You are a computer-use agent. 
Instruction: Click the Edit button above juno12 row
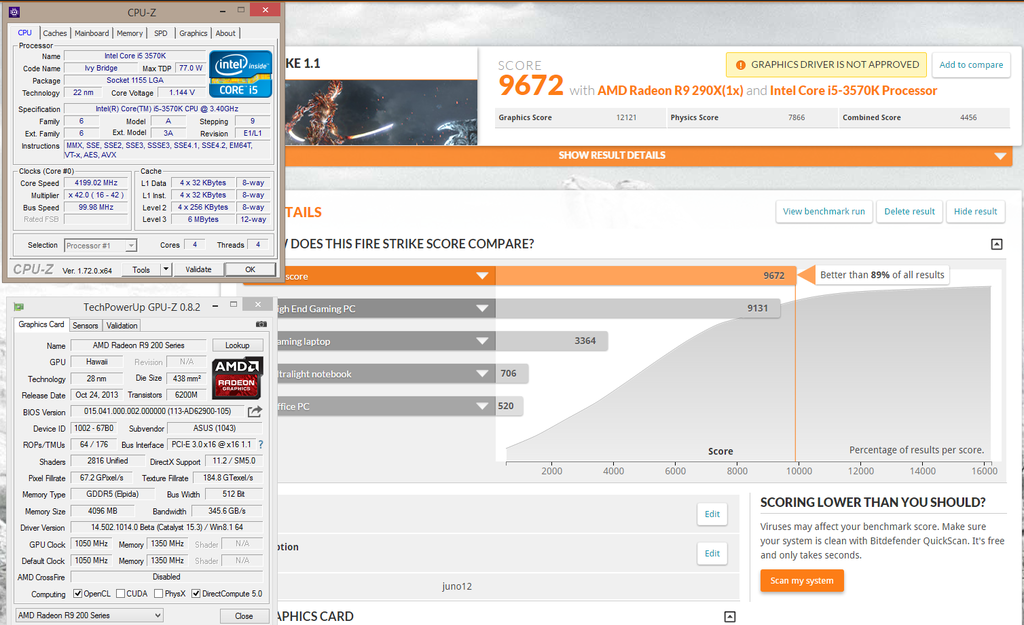click(x=712, y=554)
